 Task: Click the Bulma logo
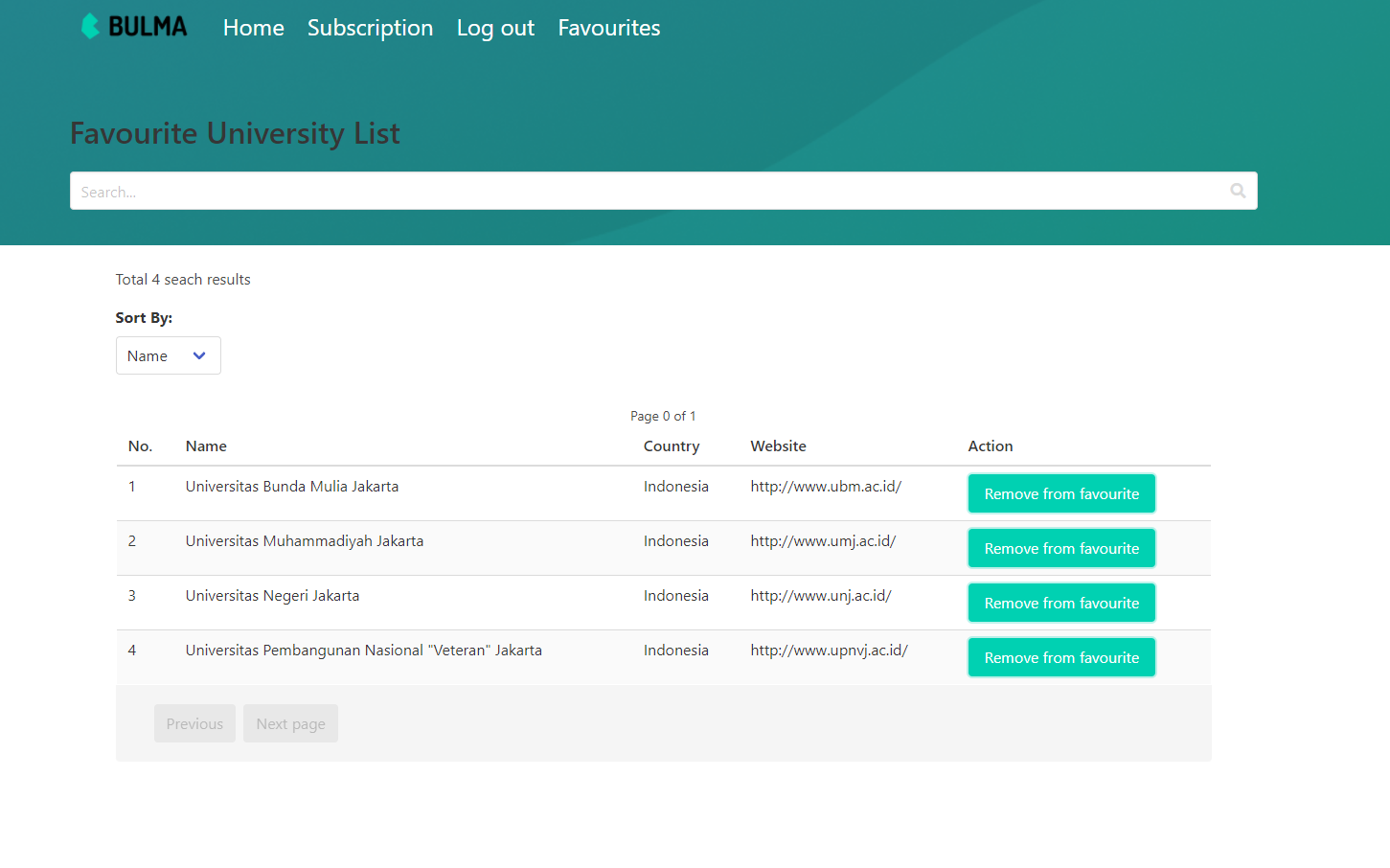[134, 27]
